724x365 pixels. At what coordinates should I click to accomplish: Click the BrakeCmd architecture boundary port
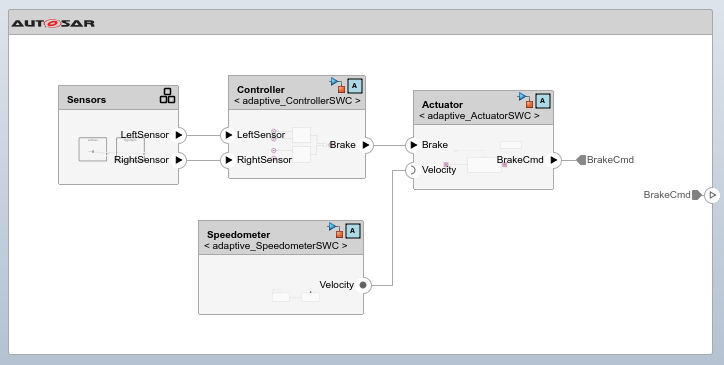pyautogui.click(x=712, y=195)
